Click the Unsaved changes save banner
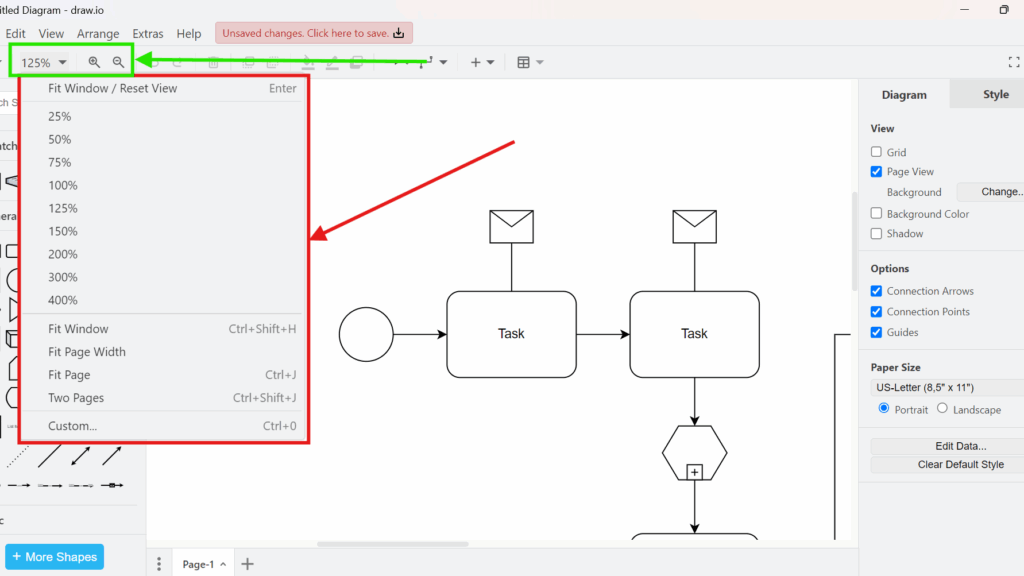1024x576 pixels. point(313,32)
